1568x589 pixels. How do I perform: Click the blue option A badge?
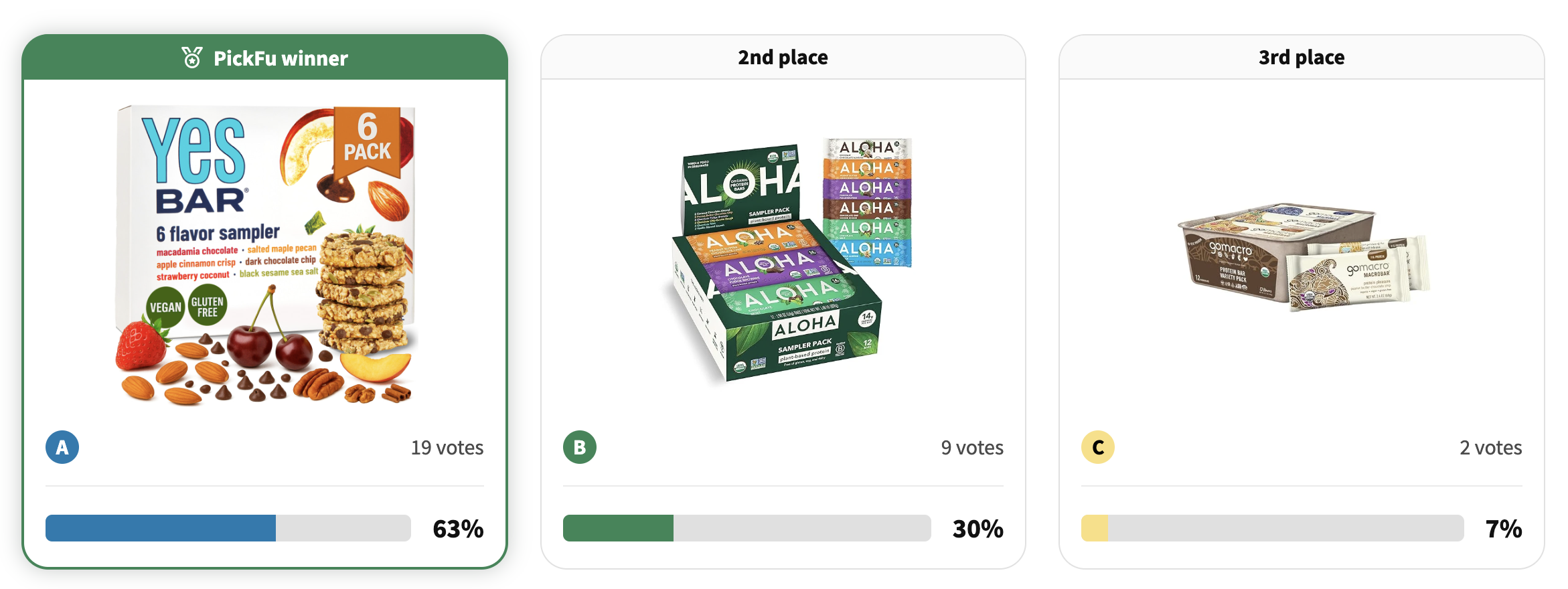pos(62,447)
